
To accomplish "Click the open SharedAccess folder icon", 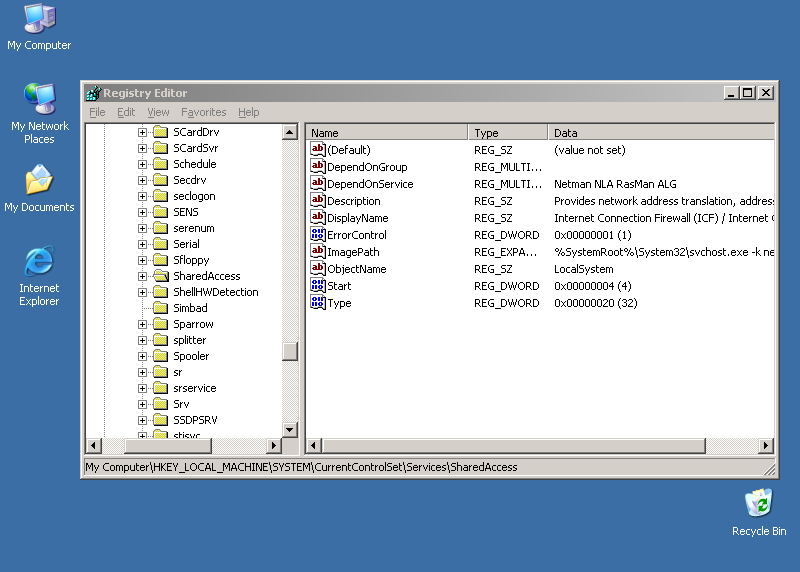I will 161,276.
